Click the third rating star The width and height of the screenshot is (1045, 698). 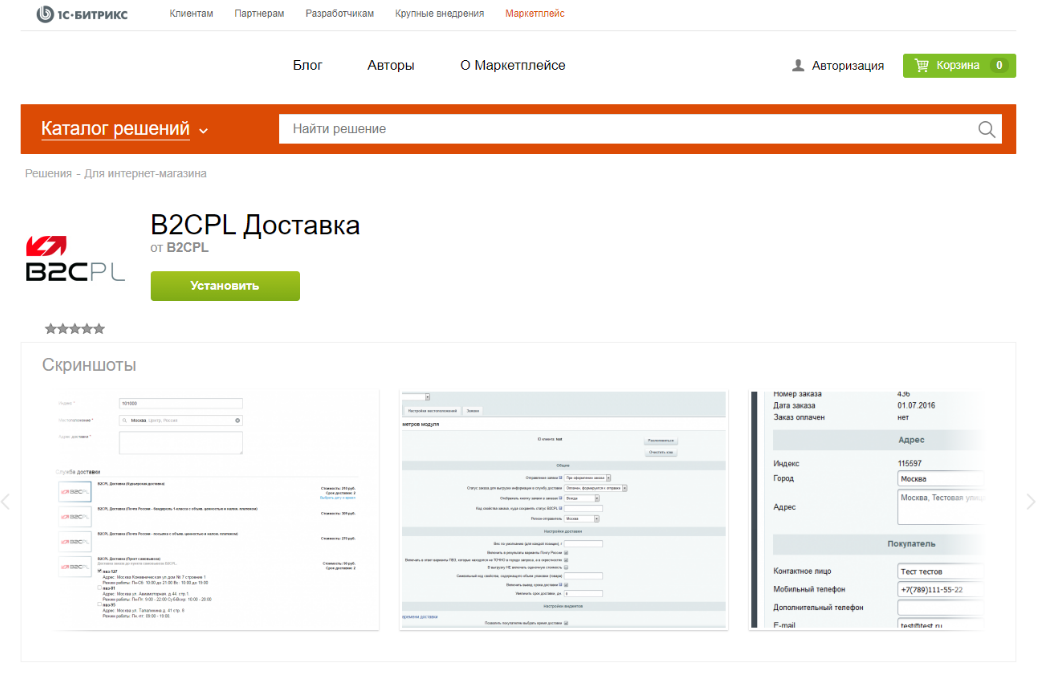[x=75, y=329]
